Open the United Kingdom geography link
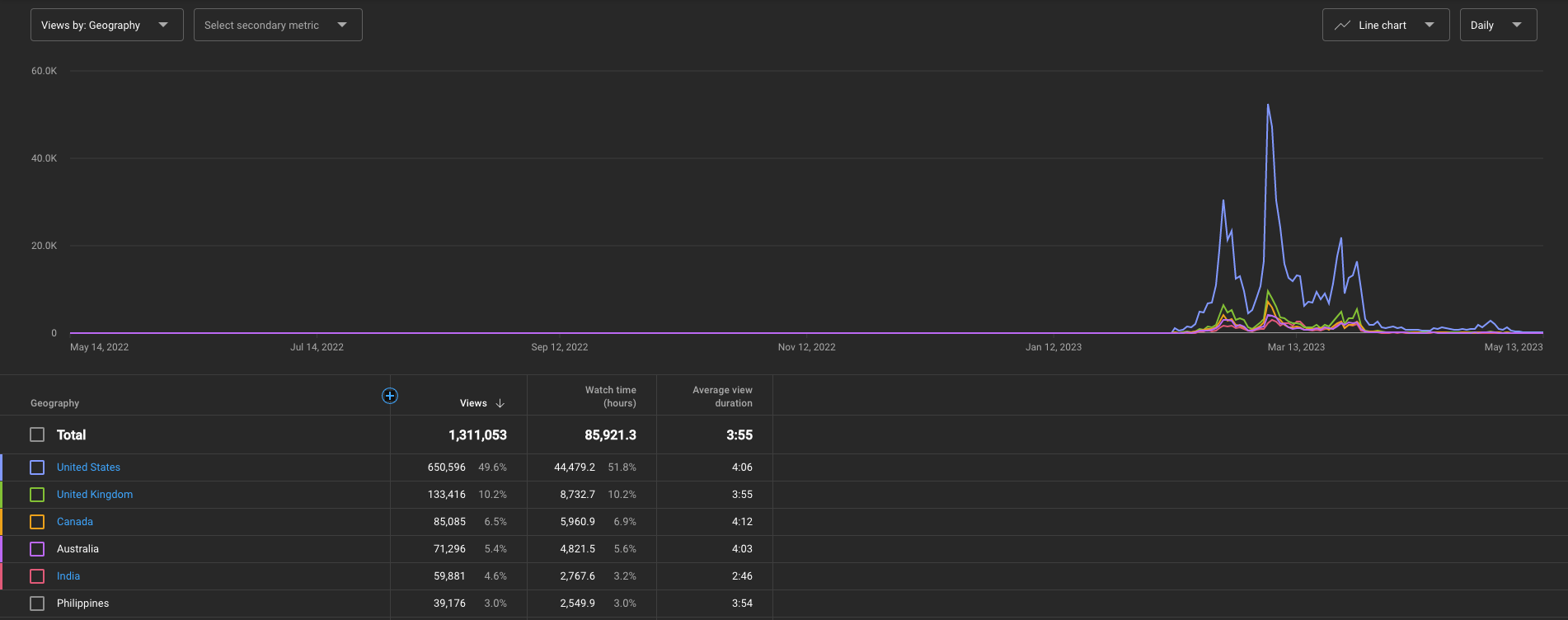Viewport: 1568px width, 620px height. click(95, 495)
